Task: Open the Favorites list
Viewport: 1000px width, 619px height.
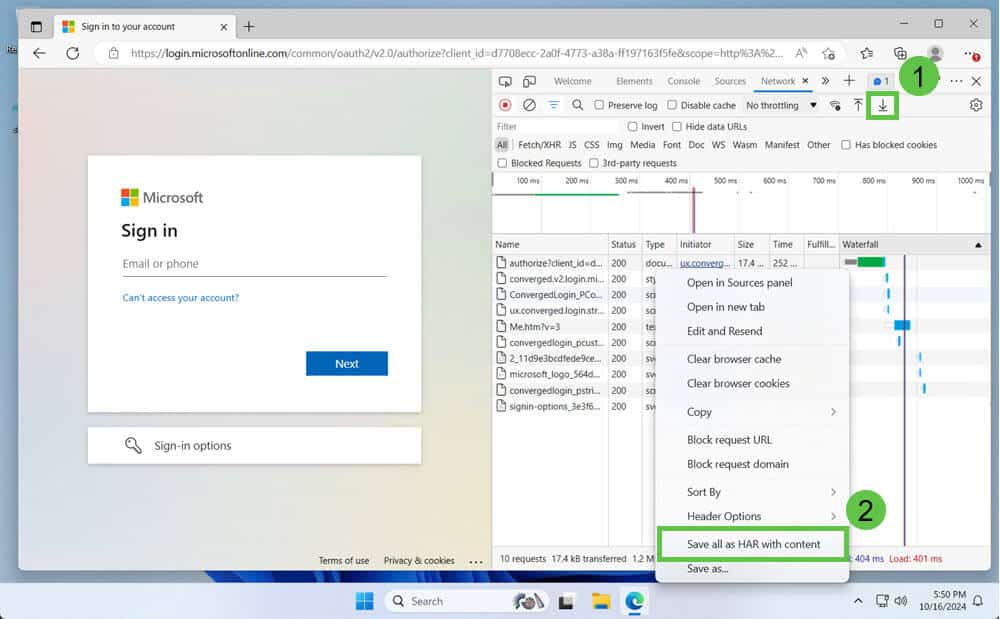Action: (867, 54)
